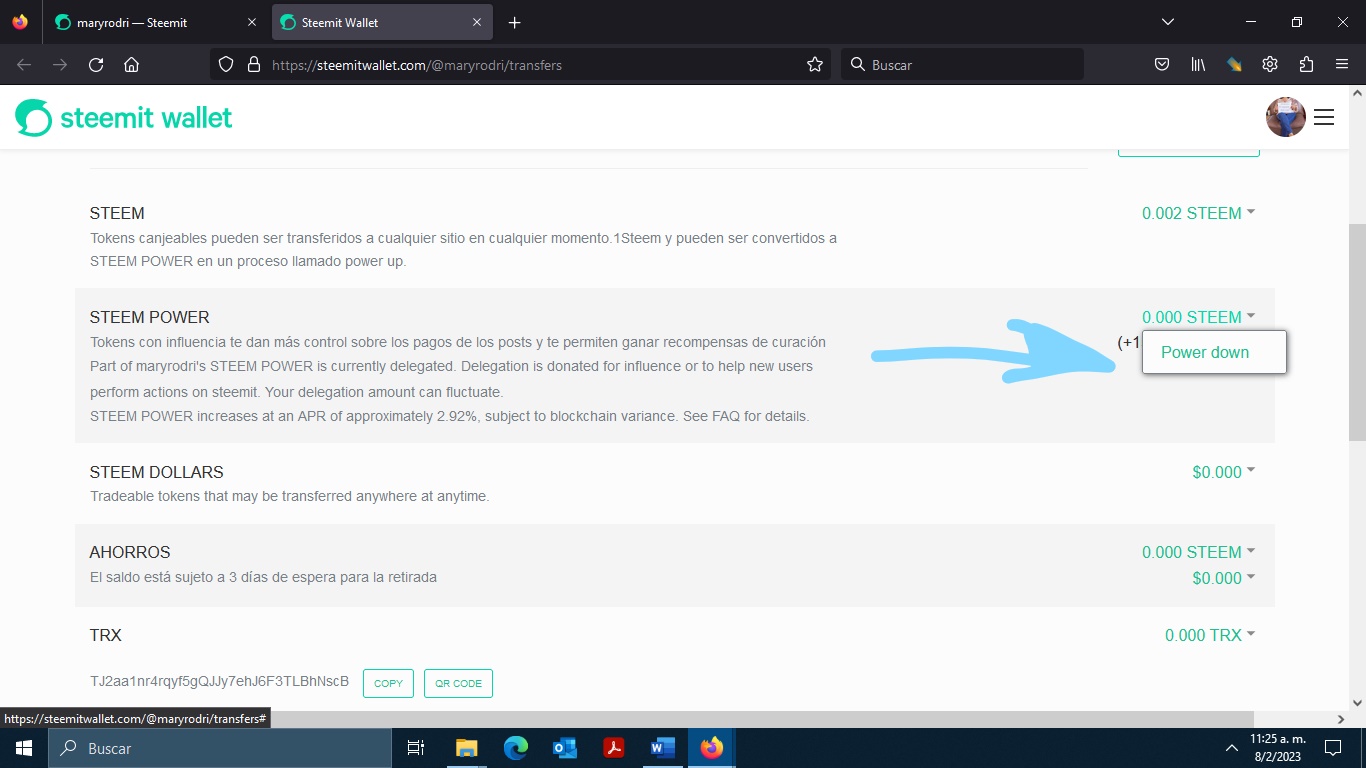Copy the TRX address with COPY button
Viewport: 1366px width, 768px height.
coord(388,683)
